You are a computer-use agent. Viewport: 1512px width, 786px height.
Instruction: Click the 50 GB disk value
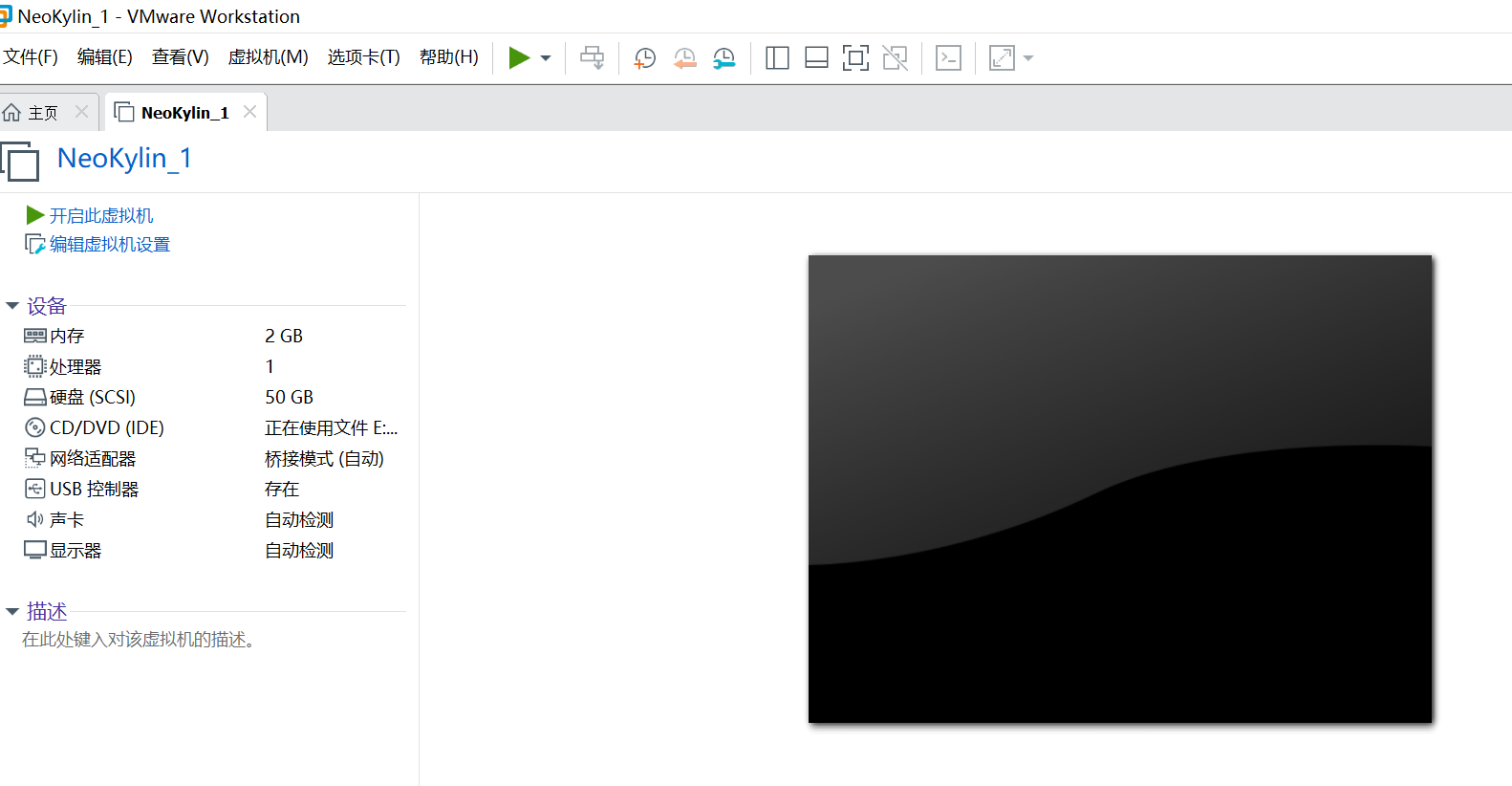290,397
